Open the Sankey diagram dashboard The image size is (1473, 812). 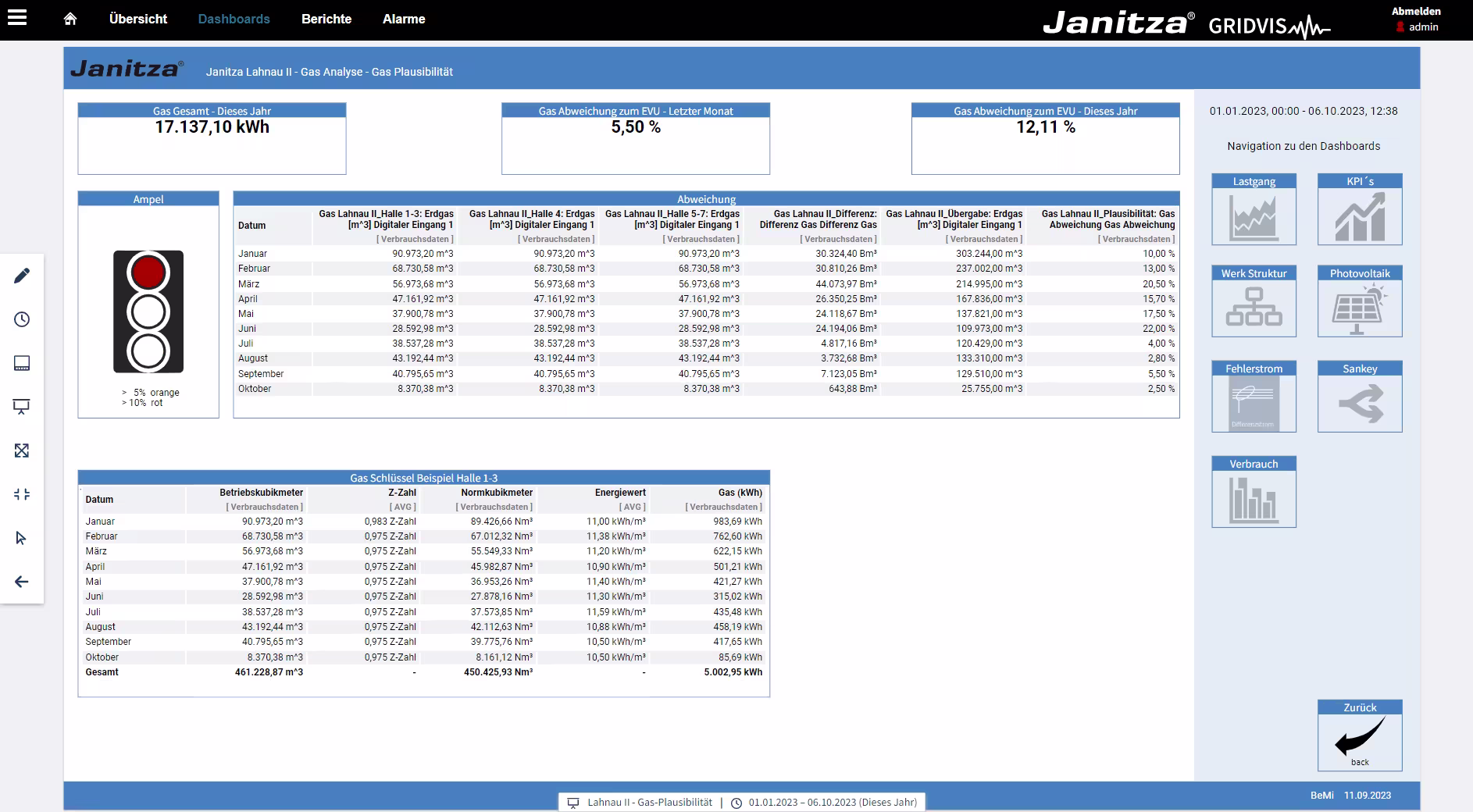[1359, 397]
